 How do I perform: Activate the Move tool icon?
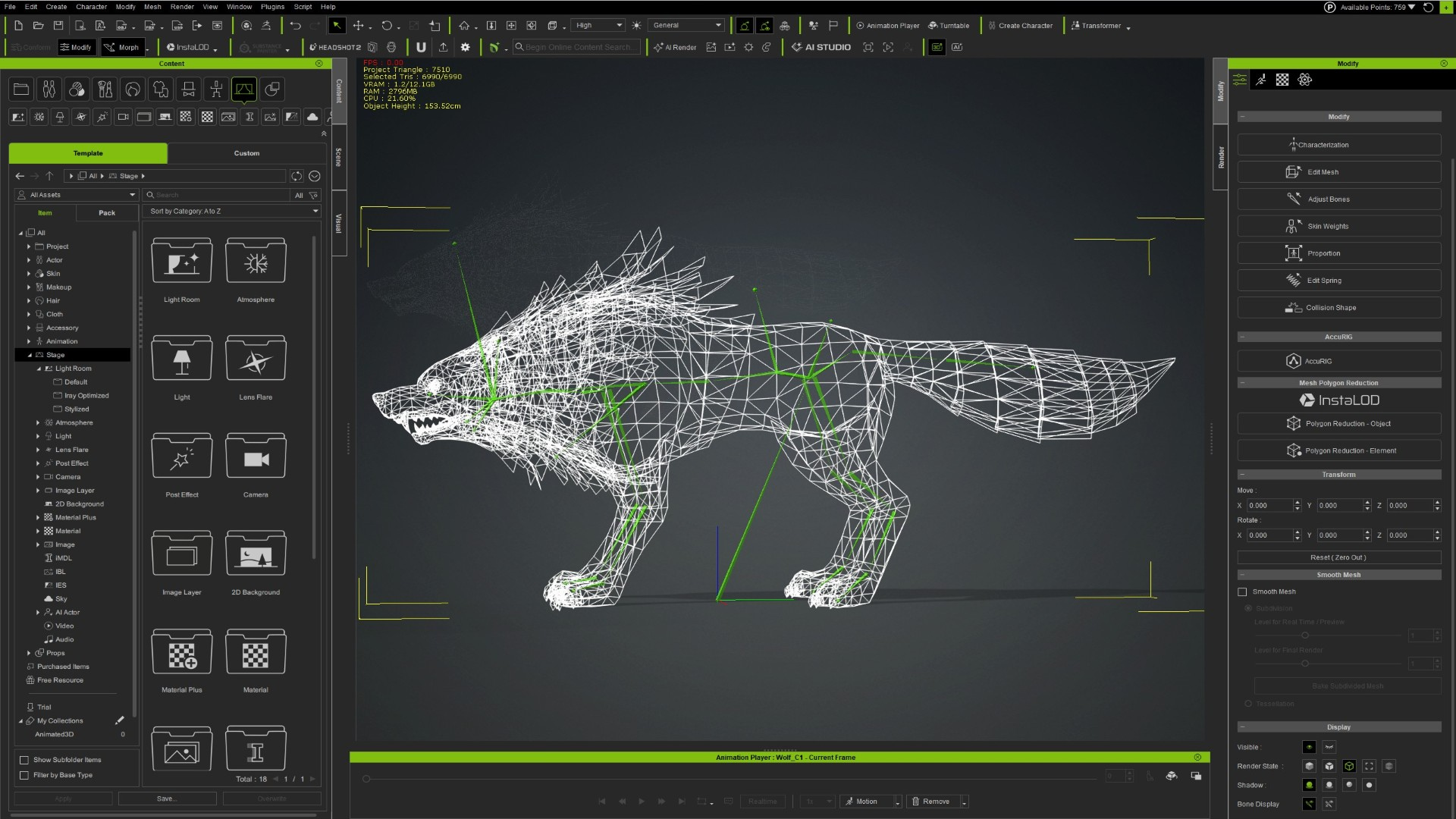click(358, 26)
